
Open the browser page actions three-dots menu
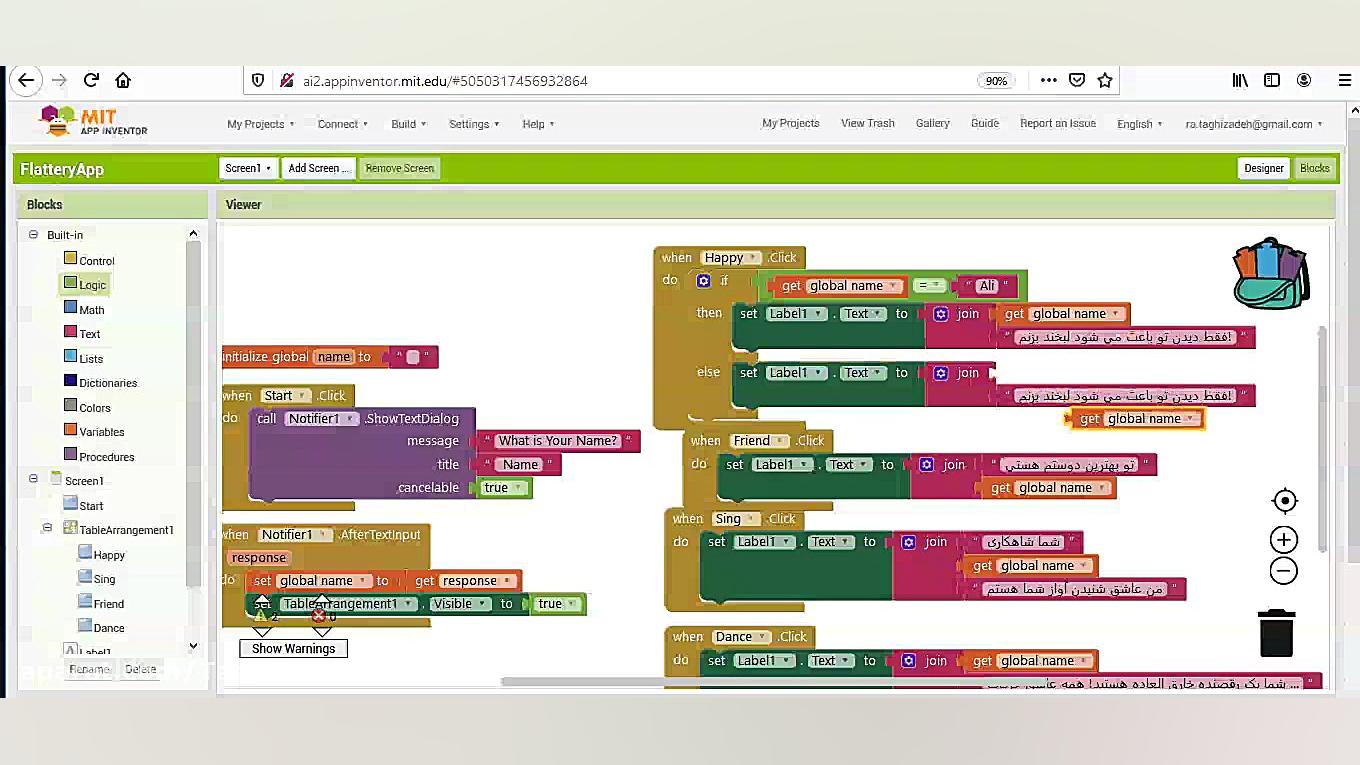point(1048,80)
